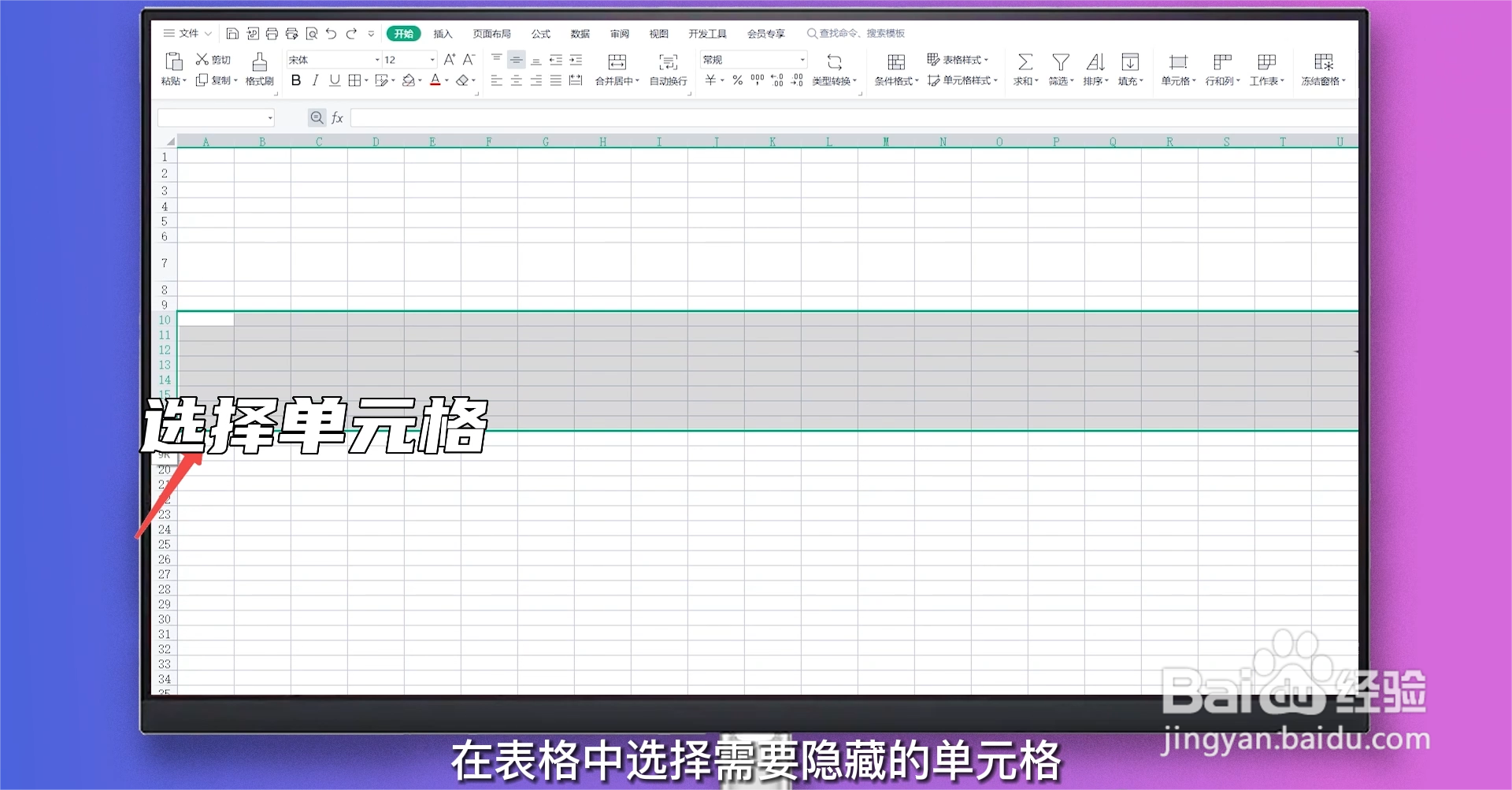Image resolution: width=1512 pixels, height=790 pixels.
Task: Click the 工作表 worksheet button
Action: coord(1266,69)
